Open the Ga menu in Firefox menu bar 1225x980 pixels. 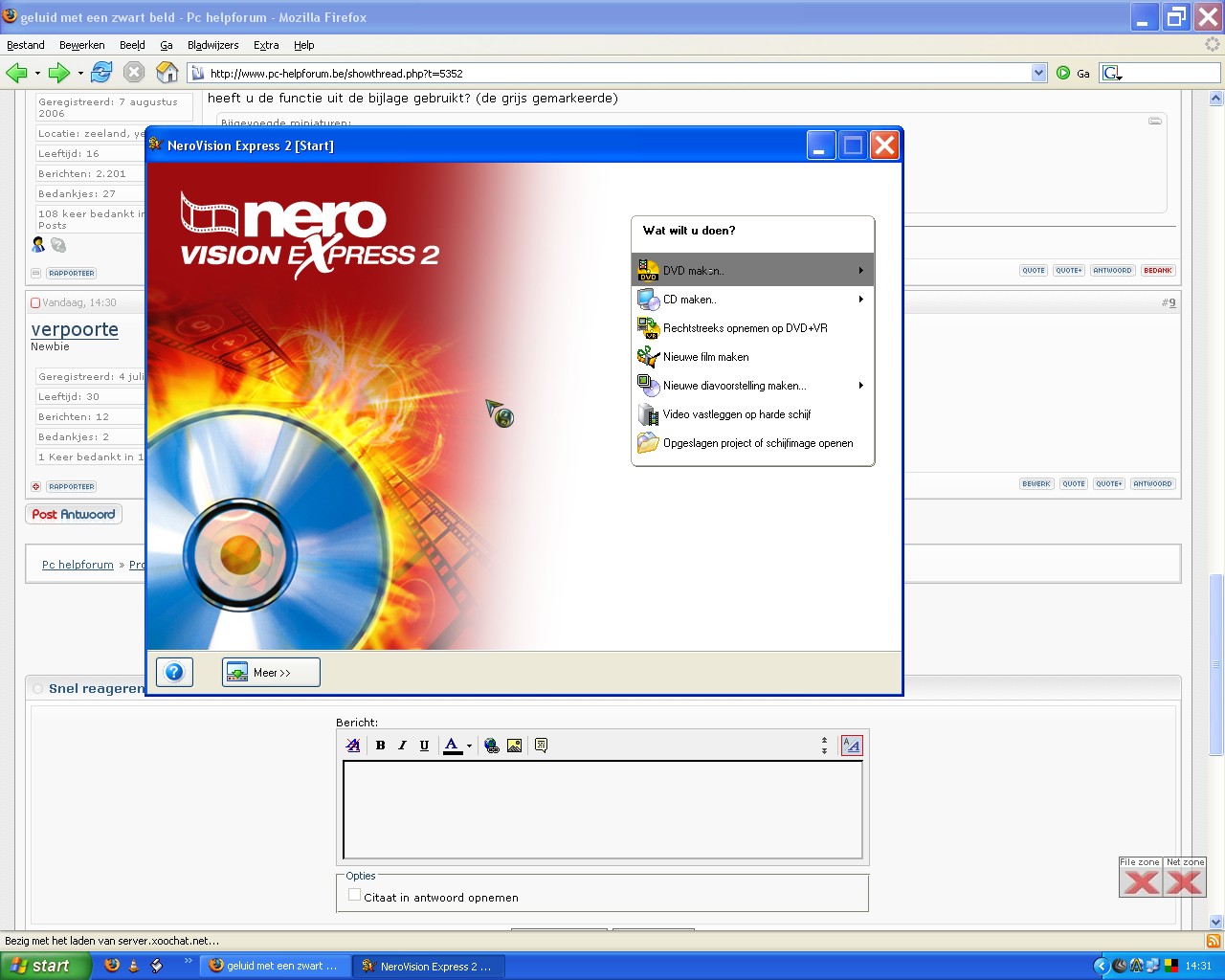(x=167, y=45)
